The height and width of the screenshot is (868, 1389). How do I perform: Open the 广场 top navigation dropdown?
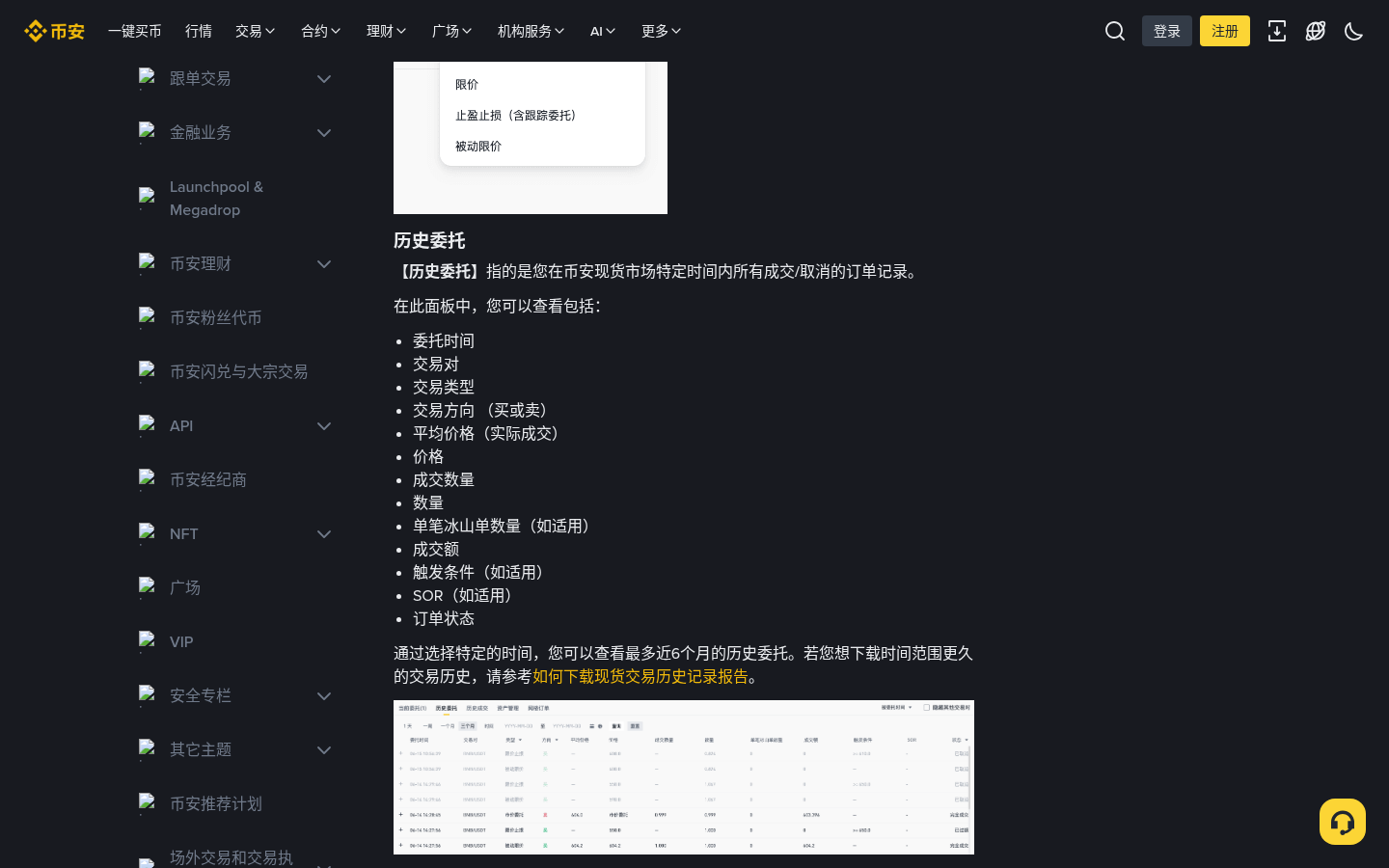(x=452, y=31)
